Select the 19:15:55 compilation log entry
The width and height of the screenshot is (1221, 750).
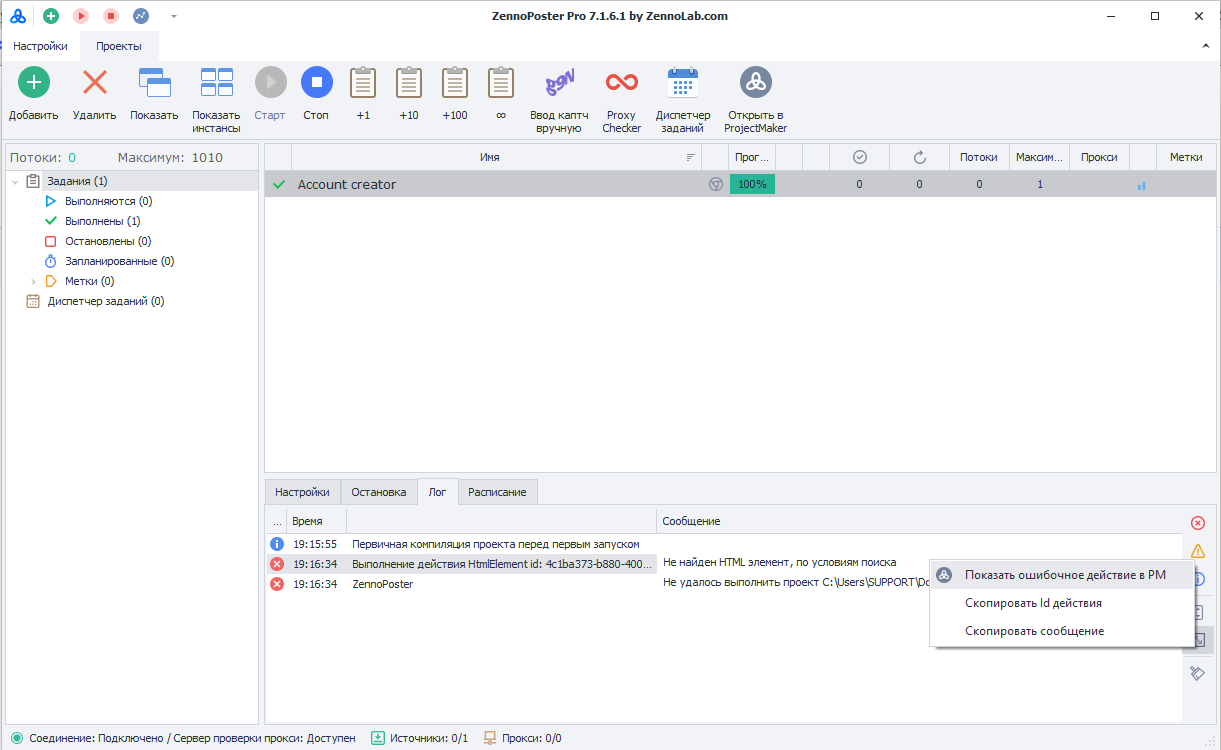[722, 544]
